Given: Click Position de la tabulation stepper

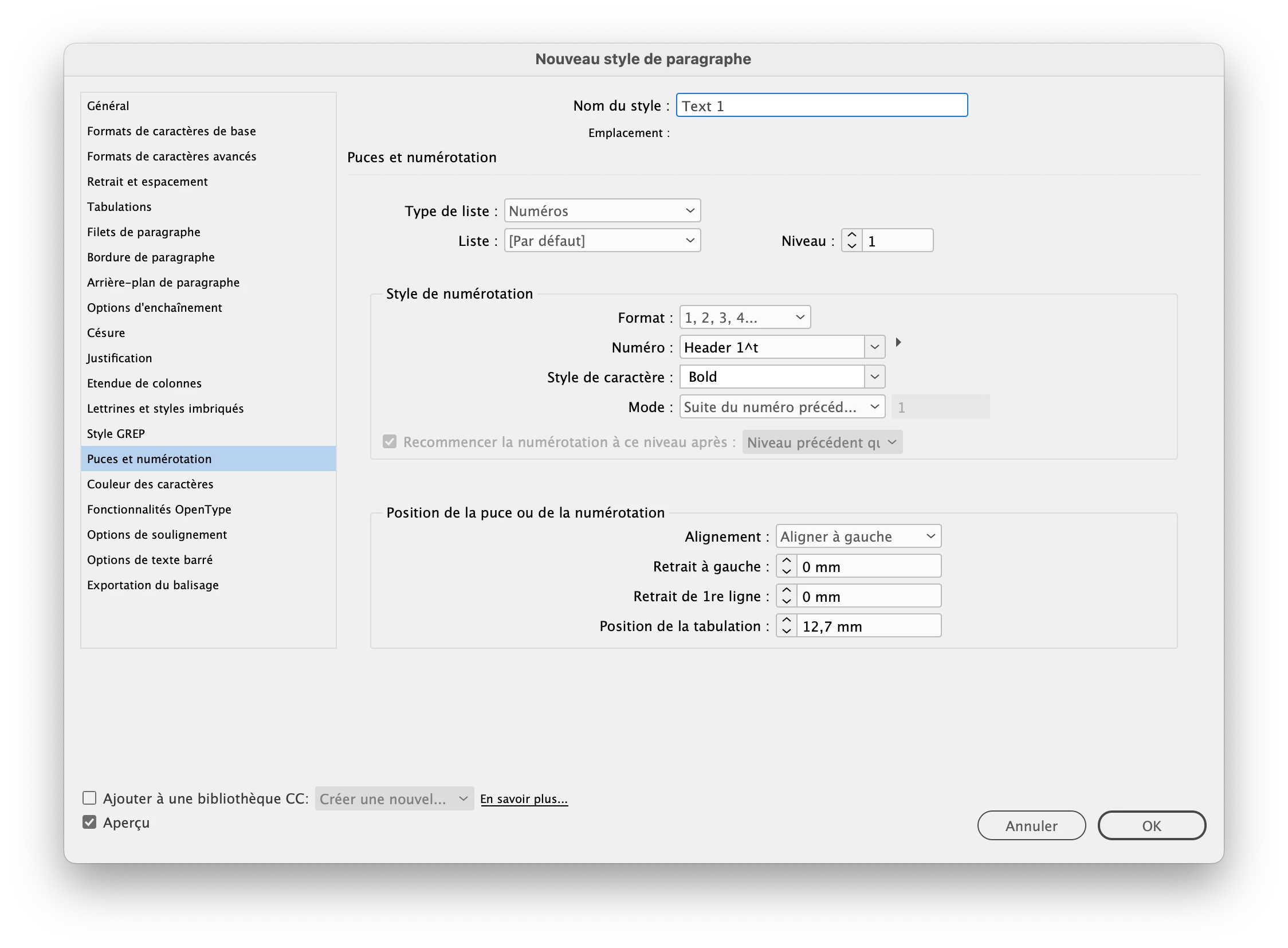Looking at the screenshot, I should [787, 625].
